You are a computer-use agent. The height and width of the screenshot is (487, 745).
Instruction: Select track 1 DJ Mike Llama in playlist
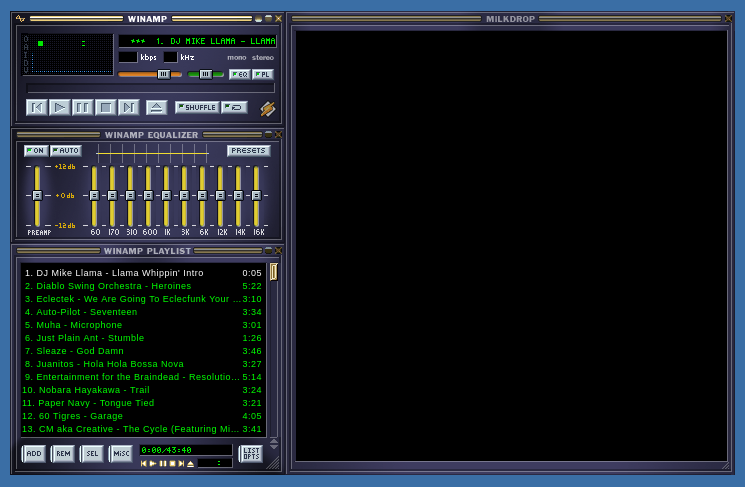coord(143,273)
